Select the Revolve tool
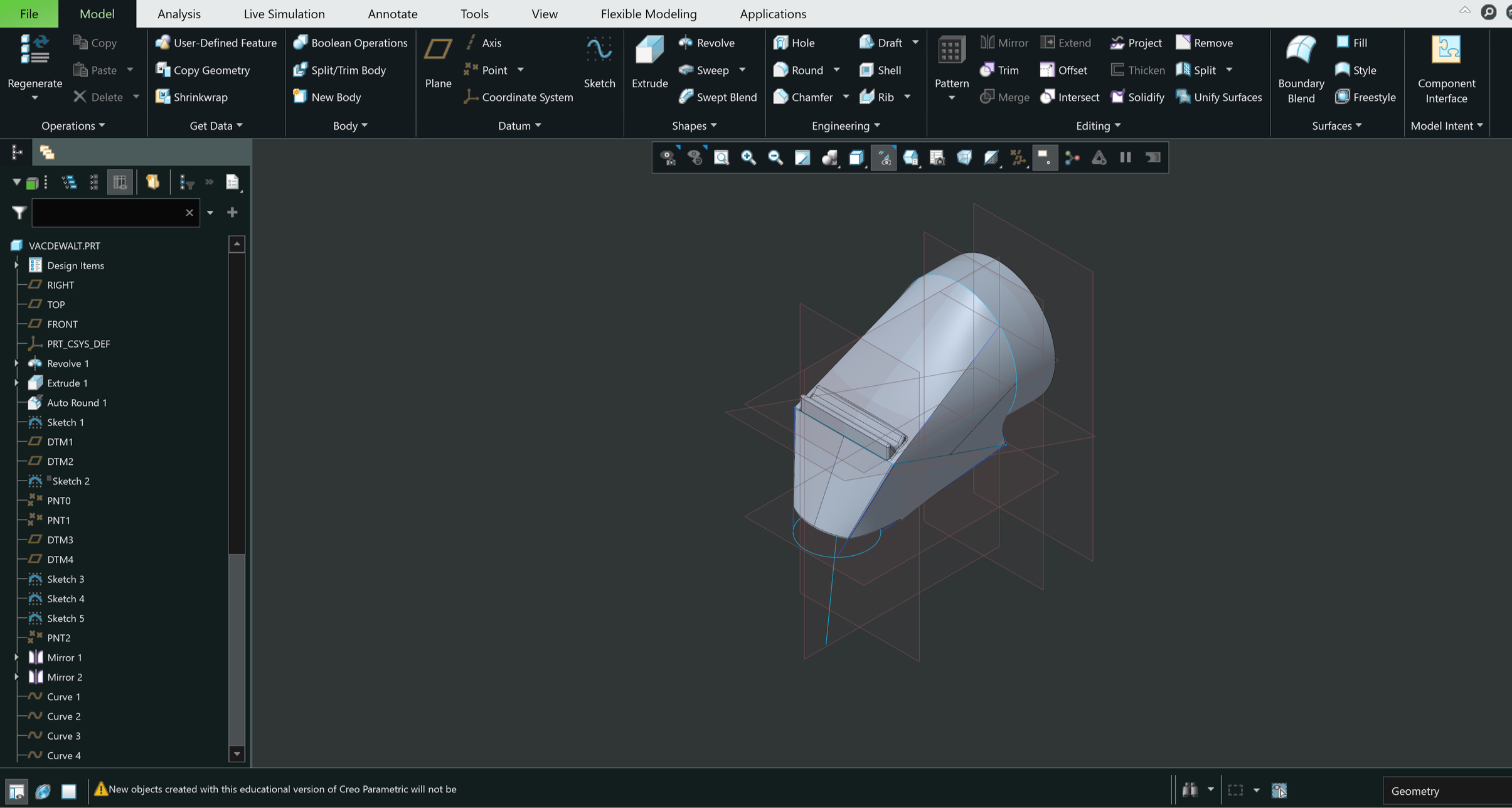 tap(706, 42)
